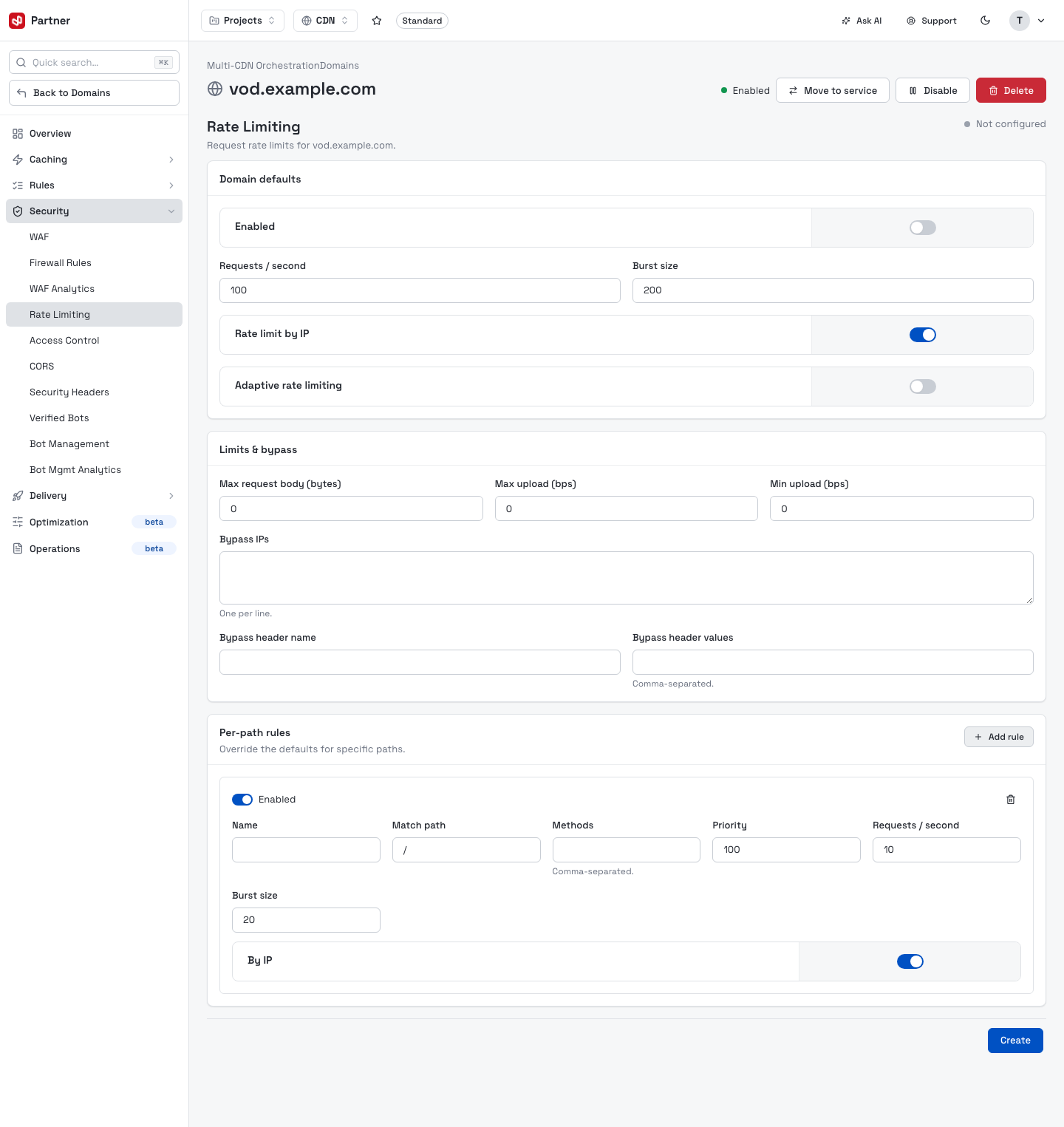The height and width of the screenshot is (1127, 1064).
Task: Toggle Adaptive rate limiting switch
Action: pos(923,387)
